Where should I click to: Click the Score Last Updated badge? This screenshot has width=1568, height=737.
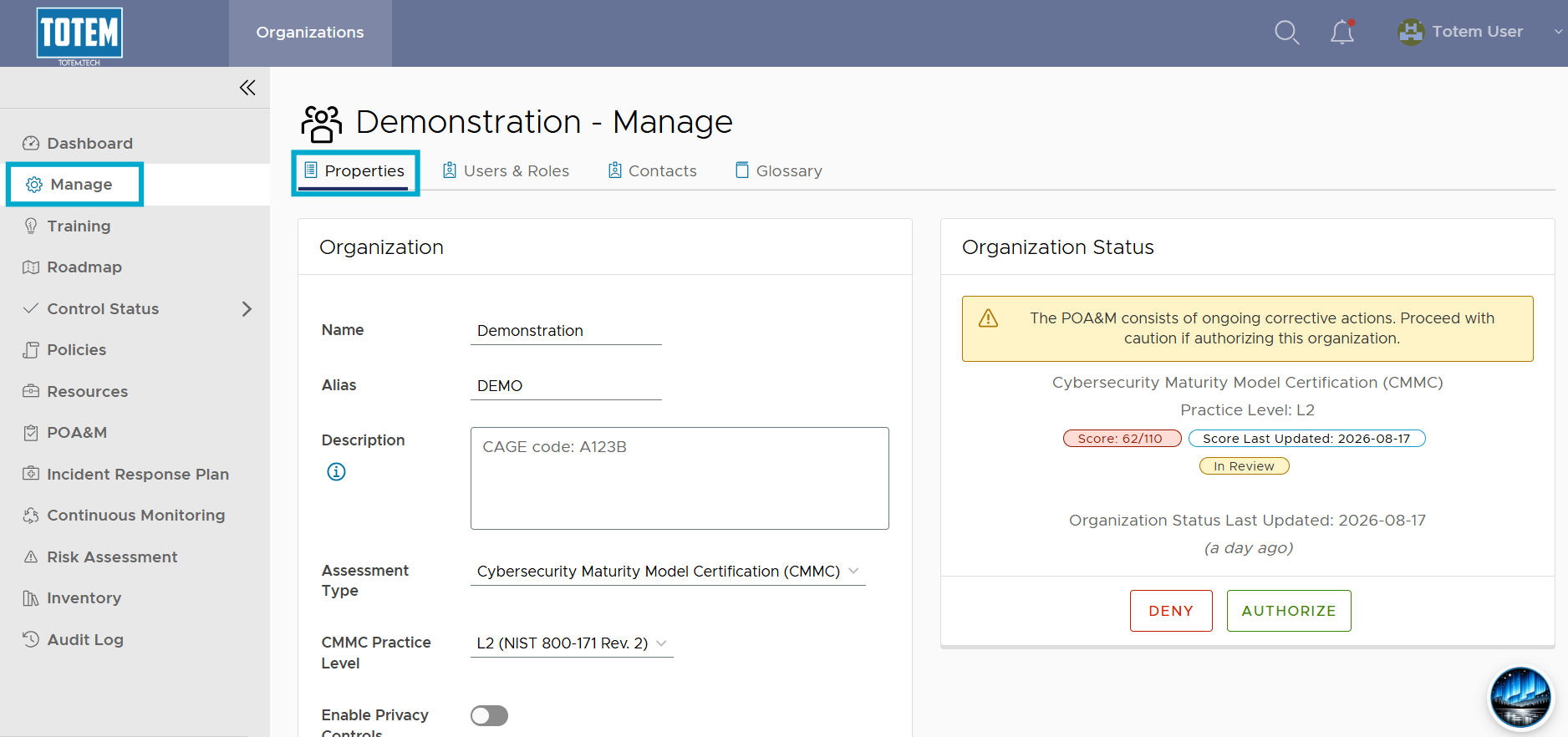click(1306, 439)
